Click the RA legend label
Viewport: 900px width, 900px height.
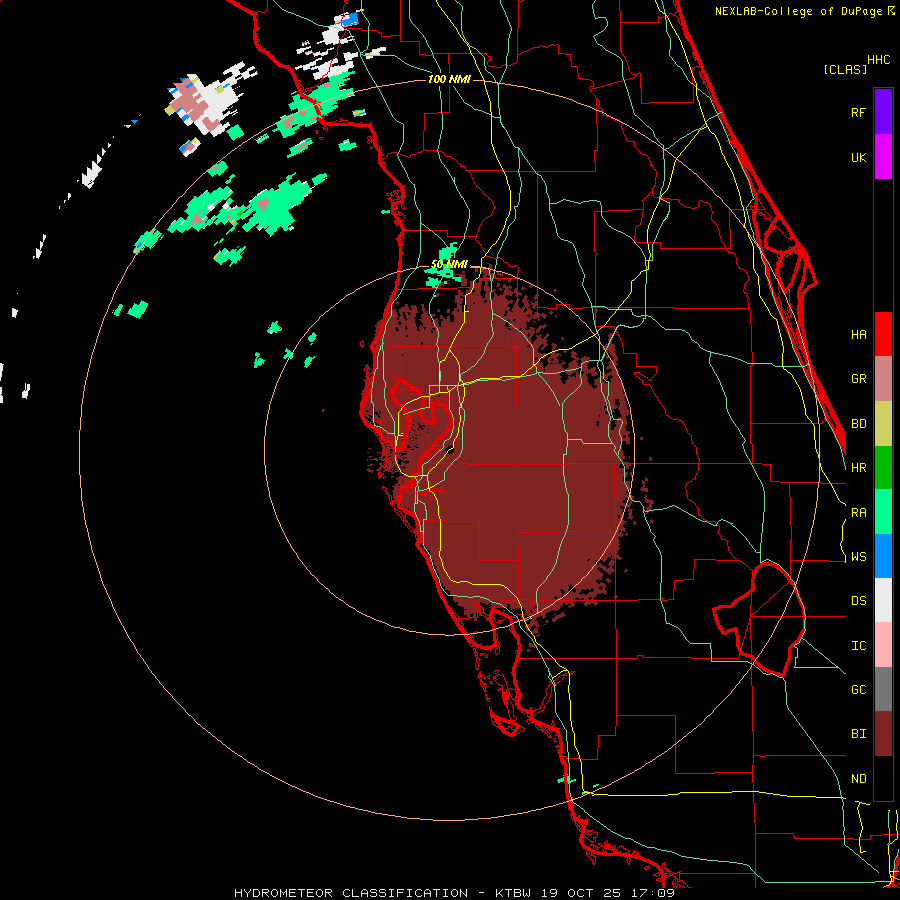click(858, 512)
